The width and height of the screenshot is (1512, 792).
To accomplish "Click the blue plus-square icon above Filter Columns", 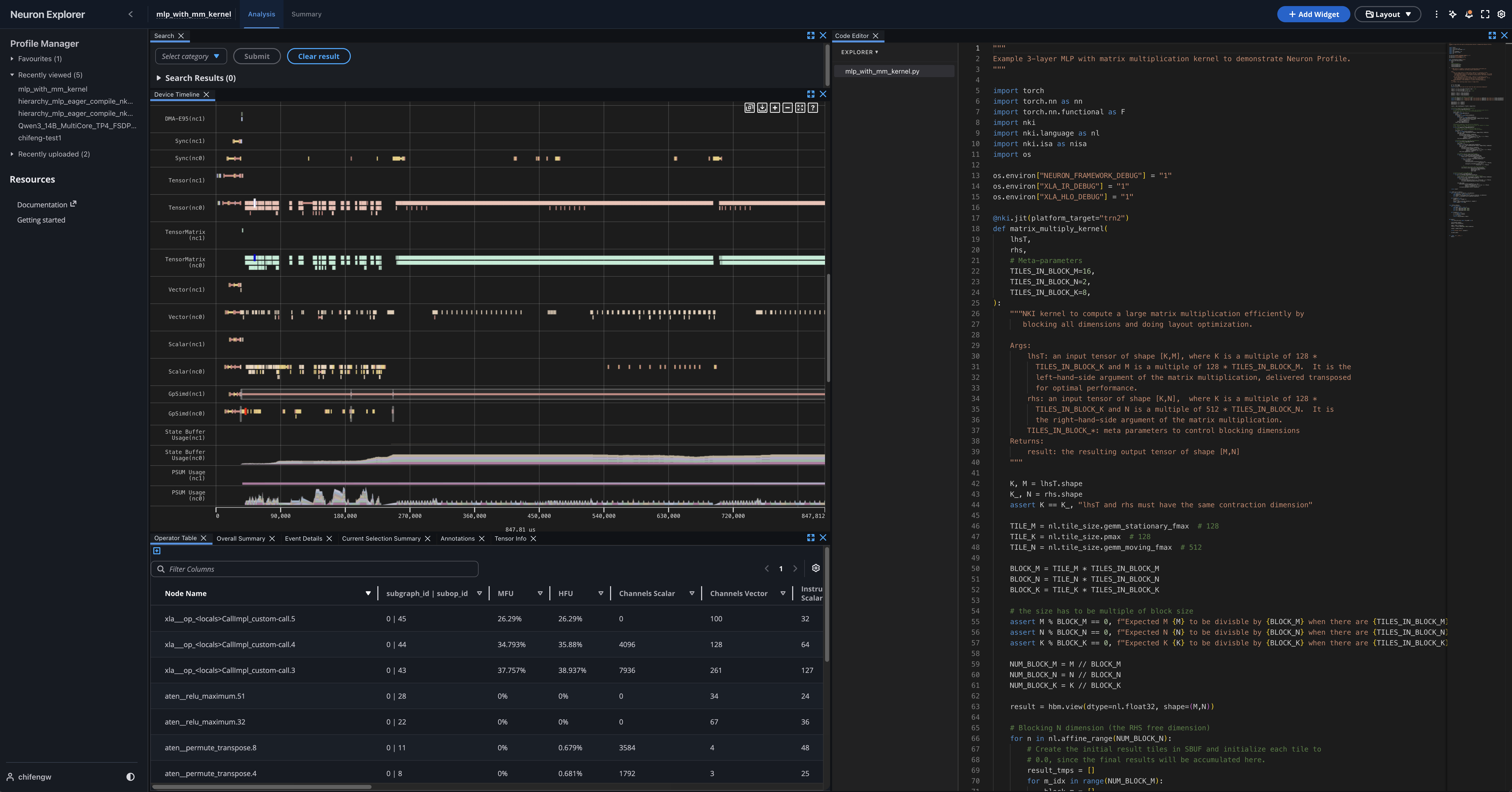I will (157, 551).
